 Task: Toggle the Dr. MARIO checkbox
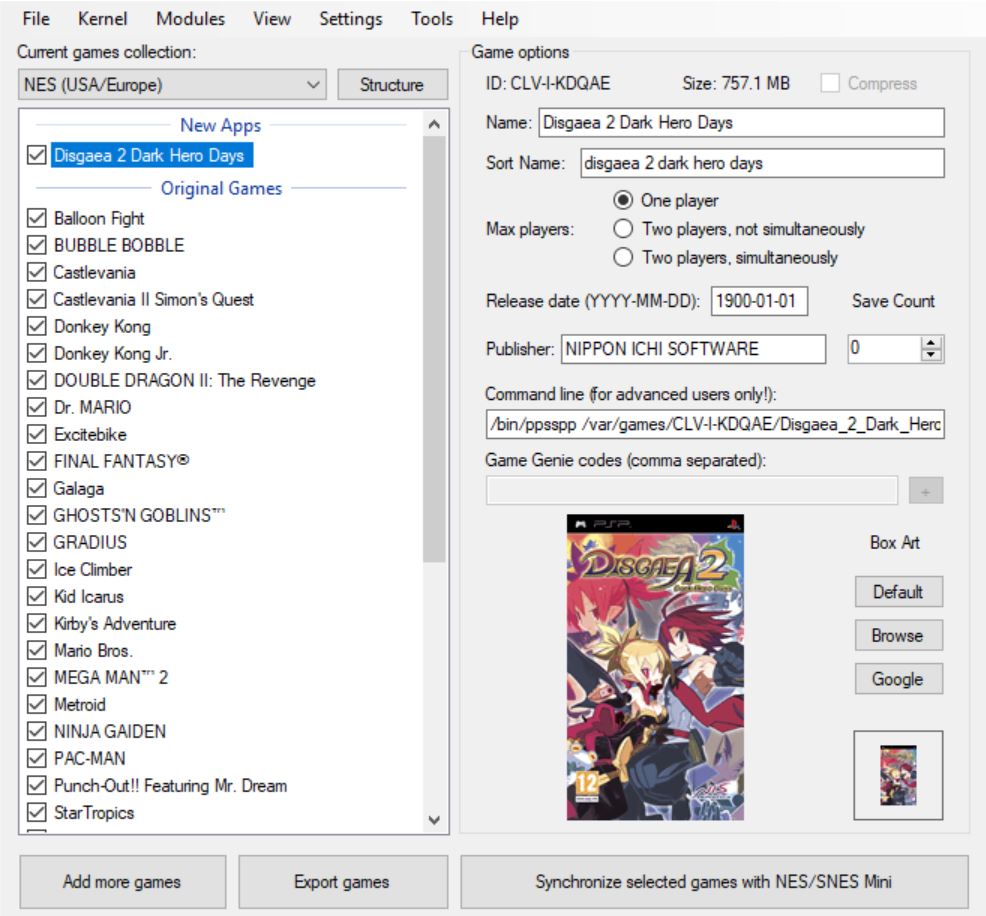tap(36, 407)
